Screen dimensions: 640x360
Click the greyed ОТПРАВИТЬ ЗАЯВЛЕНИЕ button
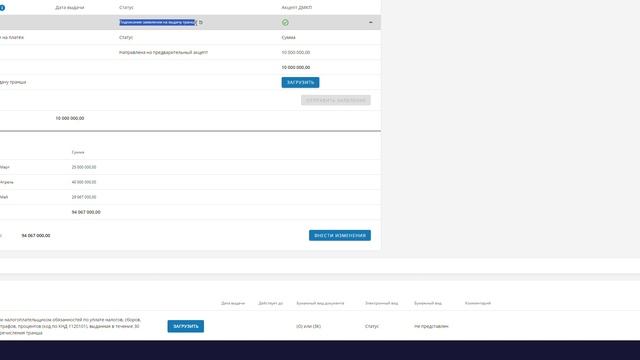pos(336,100)
